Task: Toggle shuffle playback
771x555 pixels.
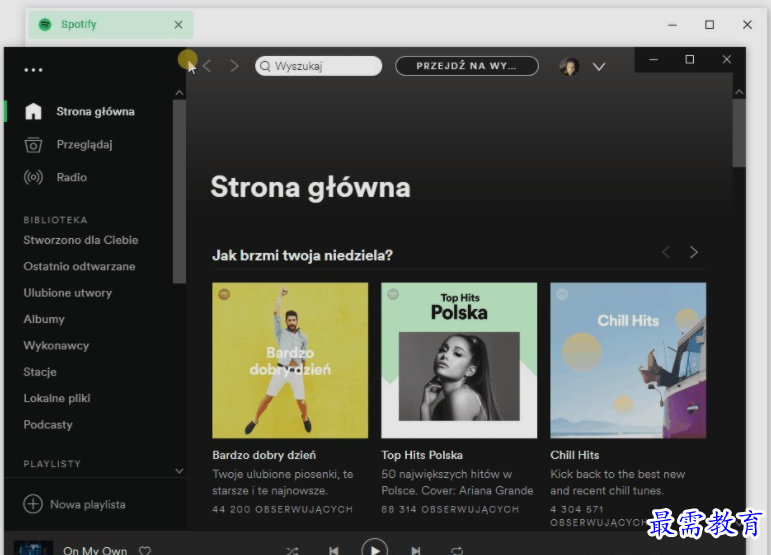Action: click(x=292, y=551)
